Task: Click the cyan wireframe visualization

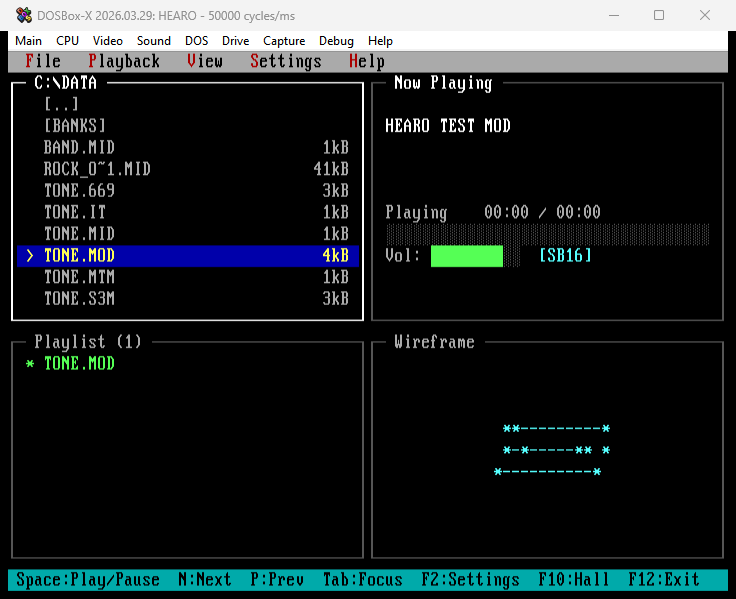Action: pyautogui.click(x=552, y=450)
